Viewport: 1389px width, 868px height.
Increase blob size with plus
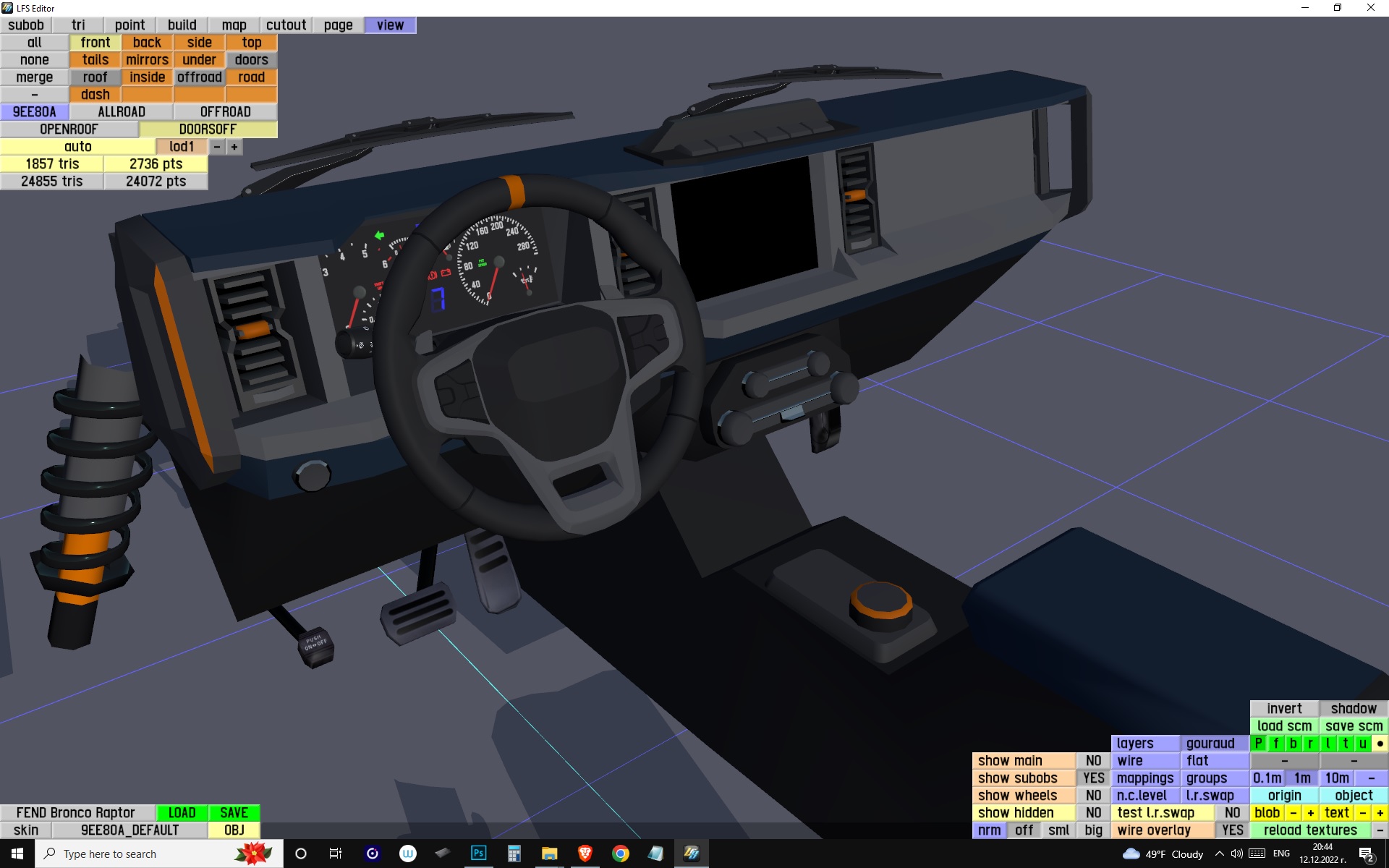coord(1310,813)
